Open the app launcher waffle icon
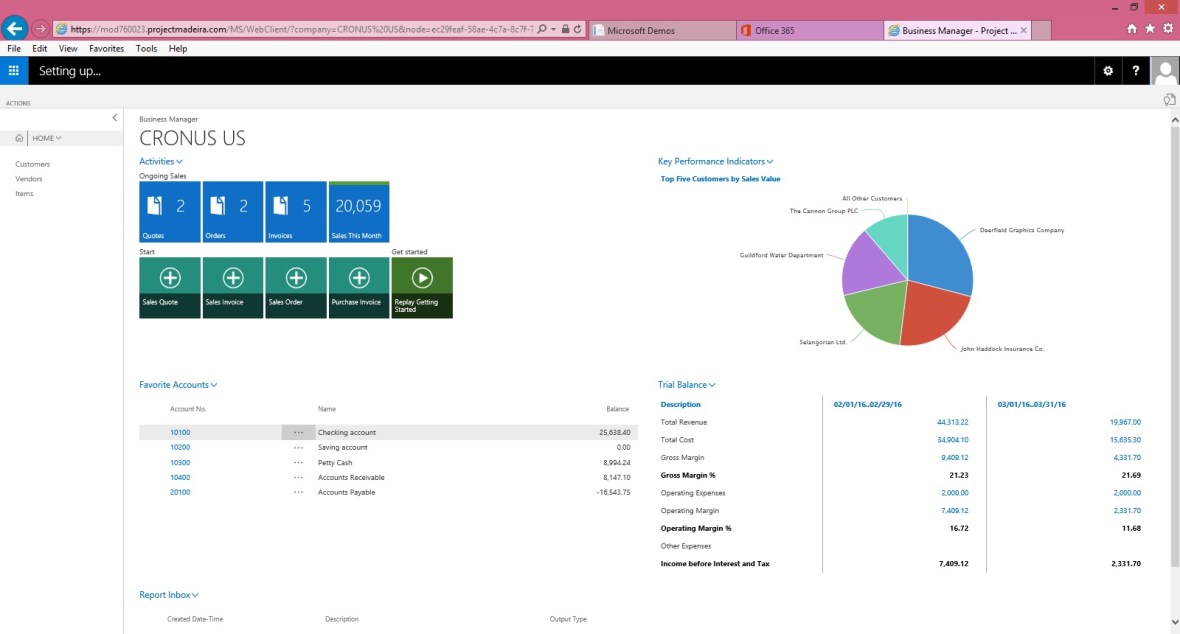Viewport: 1180px width, 634px height. click(x=13, y=71)
